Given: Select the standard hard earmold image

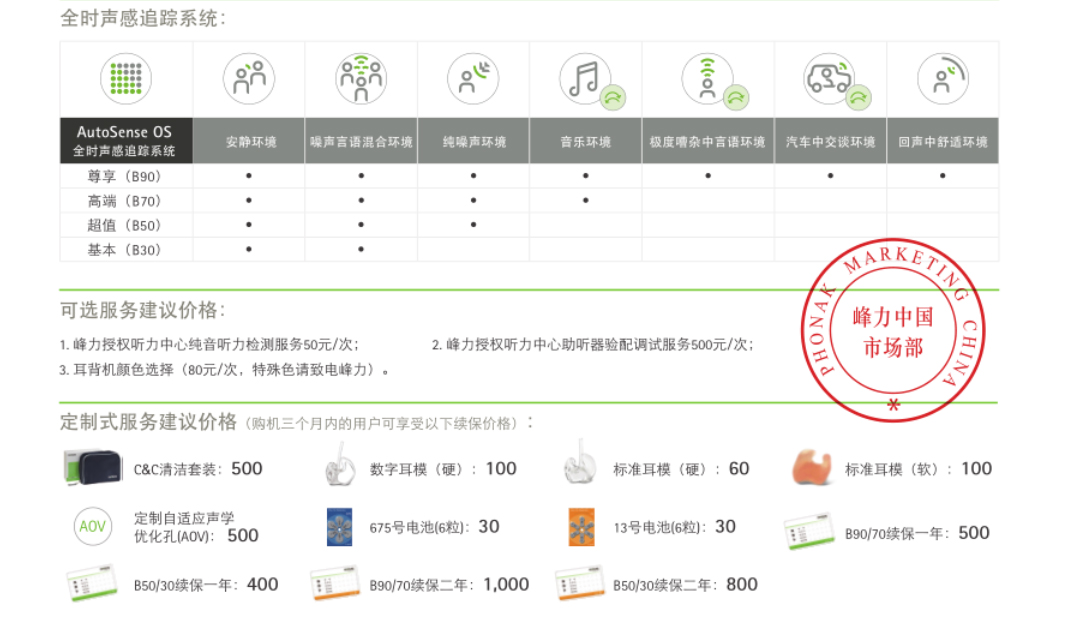Looking at the screenshot, I should (x=580, y=463).
